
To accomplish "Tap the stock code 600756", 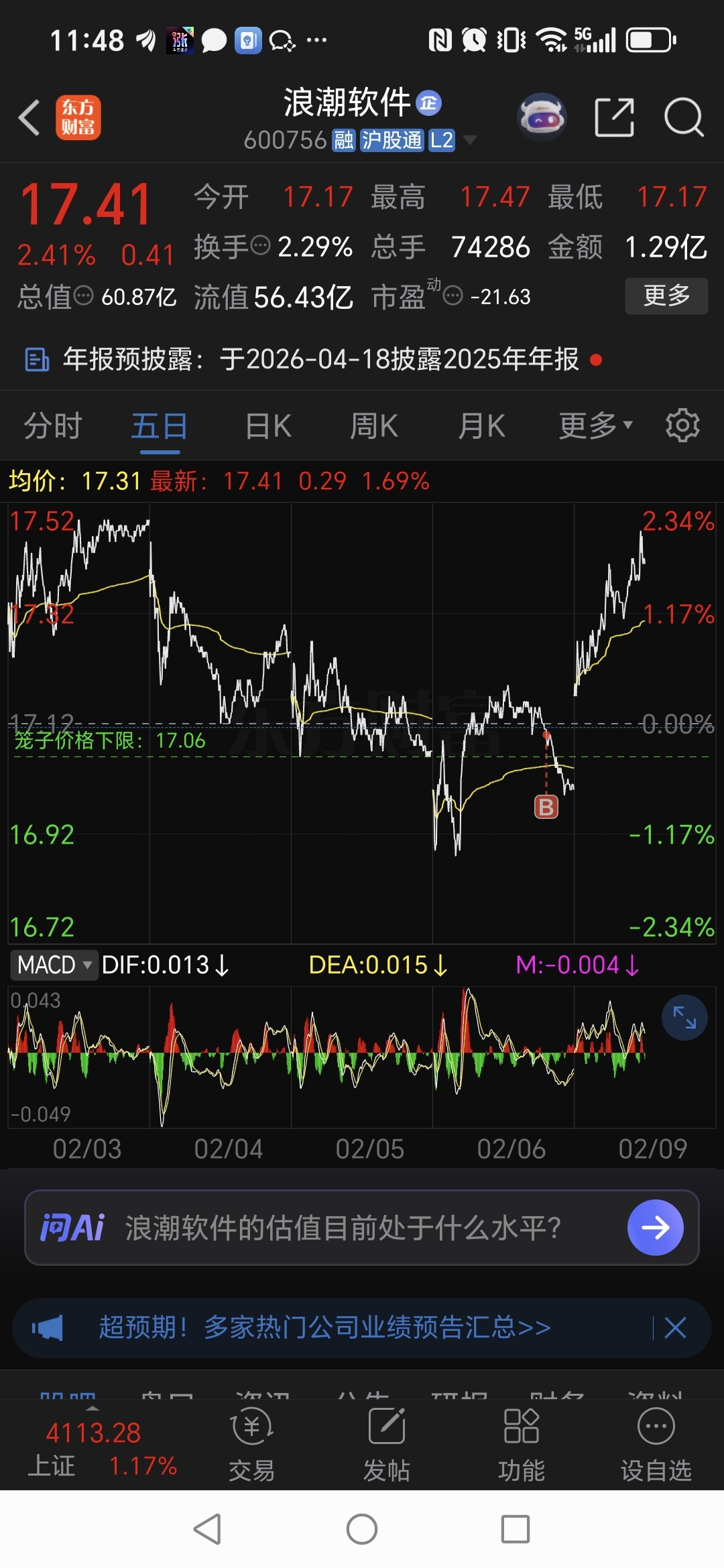I will pos(285,140).
